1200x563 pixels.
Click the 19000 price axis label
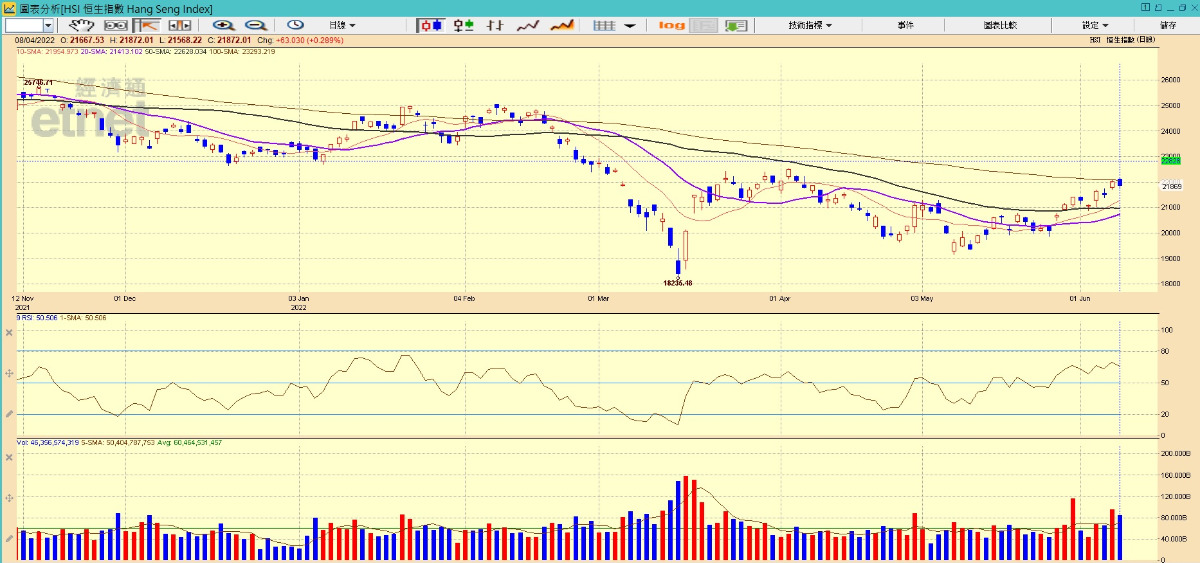(x=1172, y=258)
